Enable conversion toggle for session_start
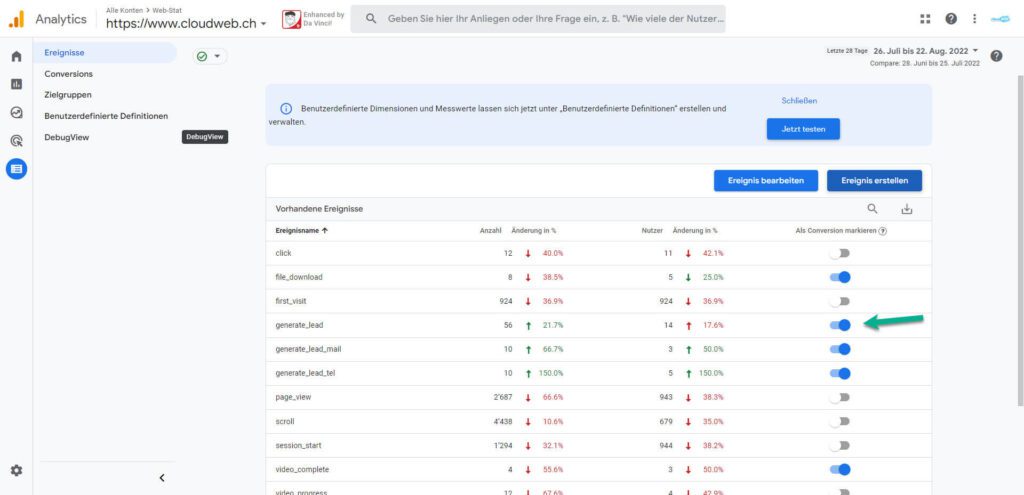 point(840,445)
